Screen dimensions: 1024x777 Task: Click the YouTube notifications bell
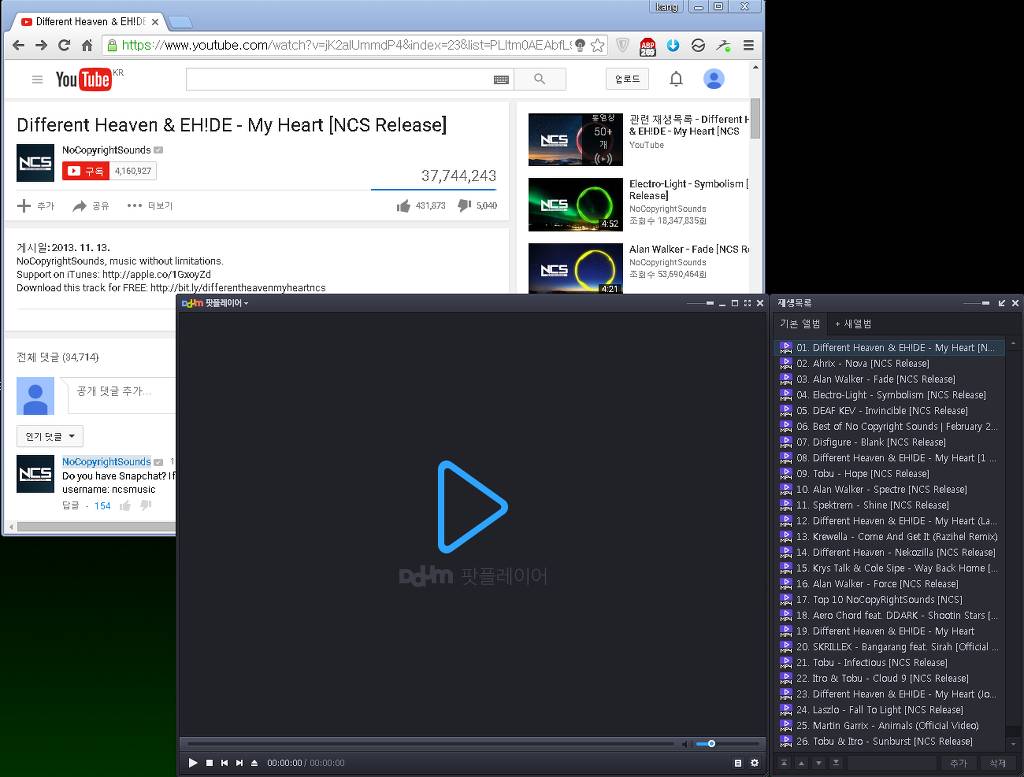676,79
